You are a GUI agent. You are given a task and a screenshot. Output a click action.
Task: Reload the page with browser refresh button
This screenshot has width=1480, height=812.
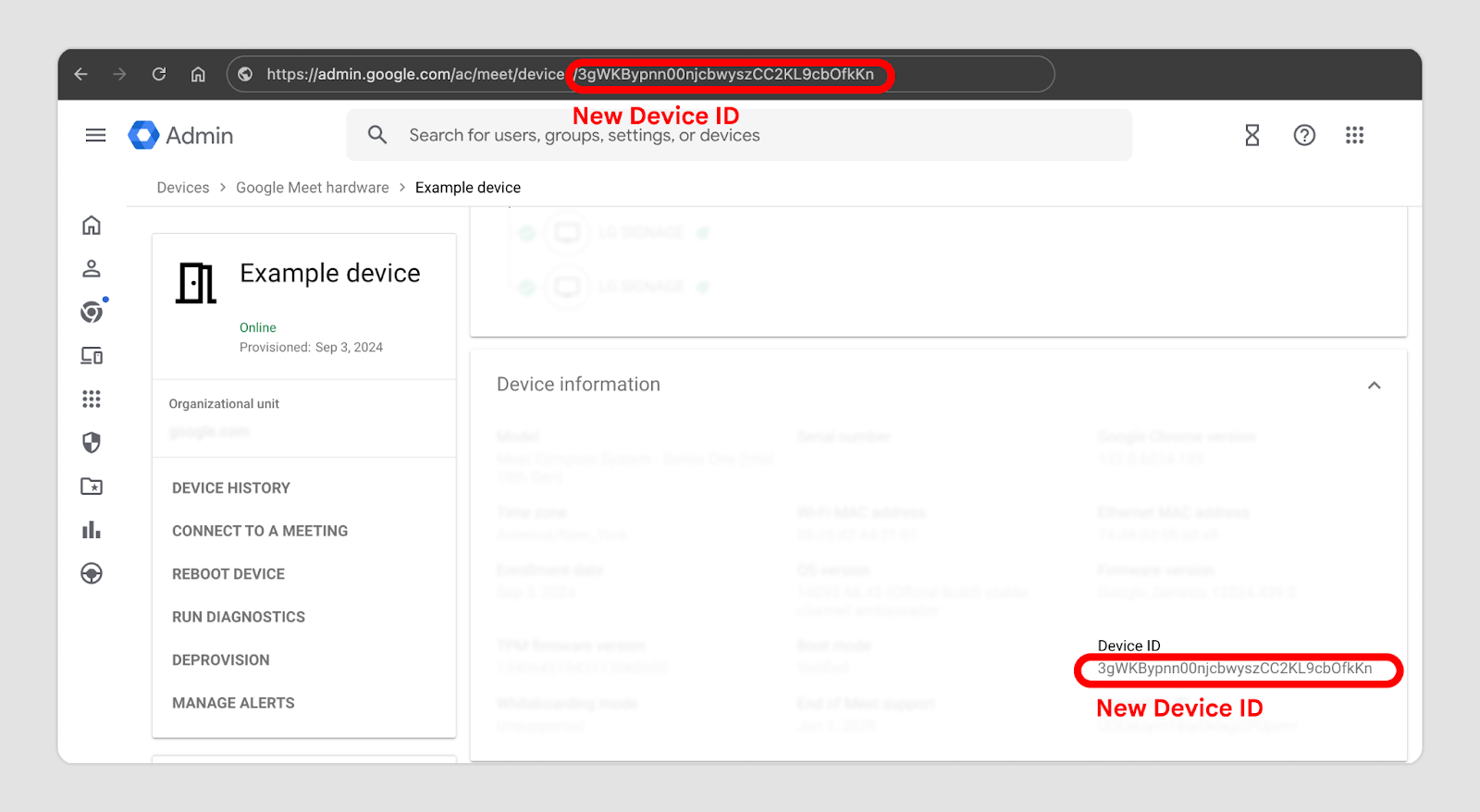[159, 74]
